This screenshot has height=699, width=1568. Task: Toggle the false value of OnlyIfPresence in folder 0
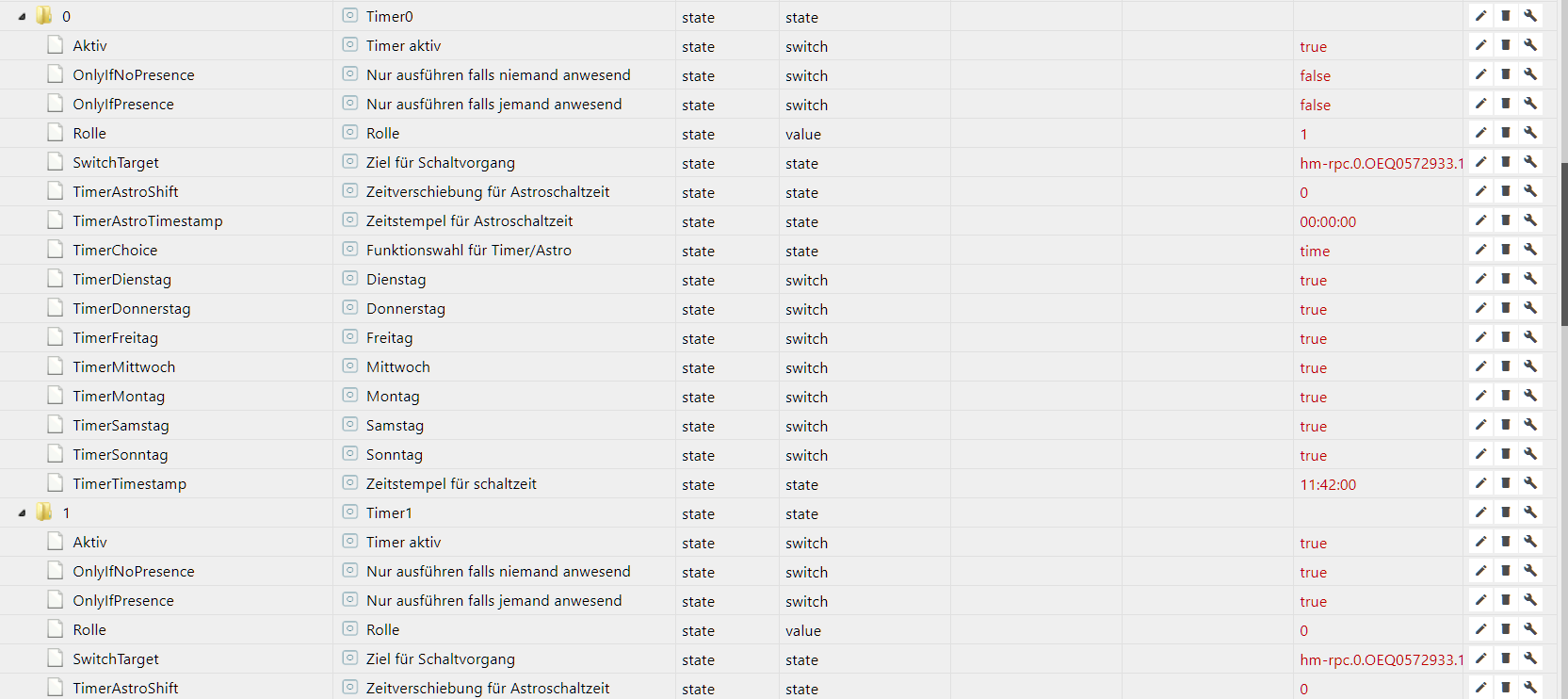click(x=1315, y=105)
